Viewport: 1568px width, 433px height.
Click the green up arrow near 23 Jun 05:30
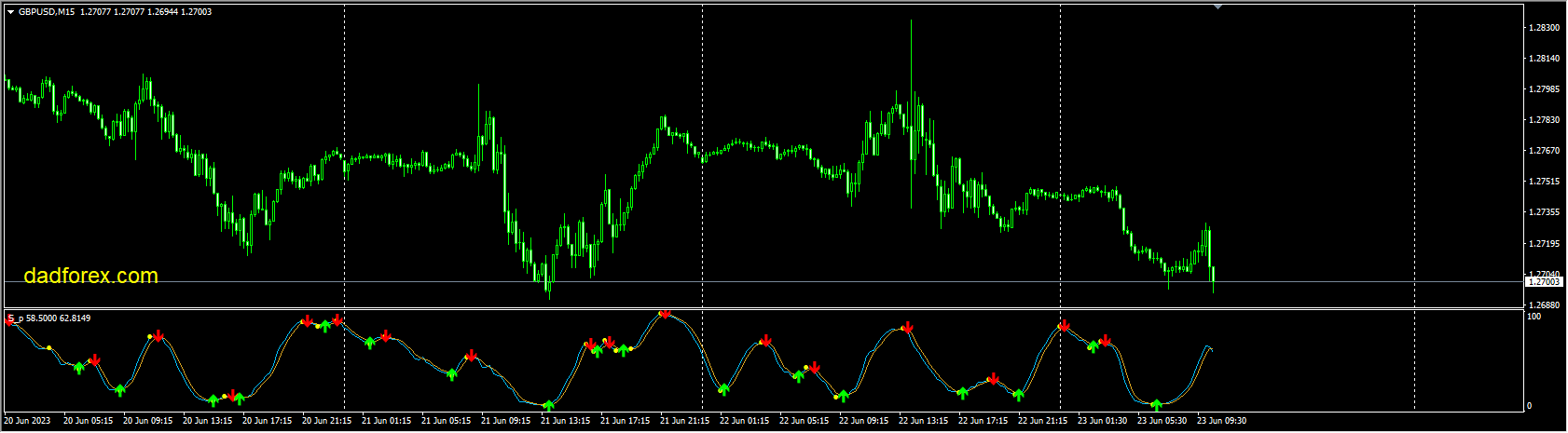1157,405
